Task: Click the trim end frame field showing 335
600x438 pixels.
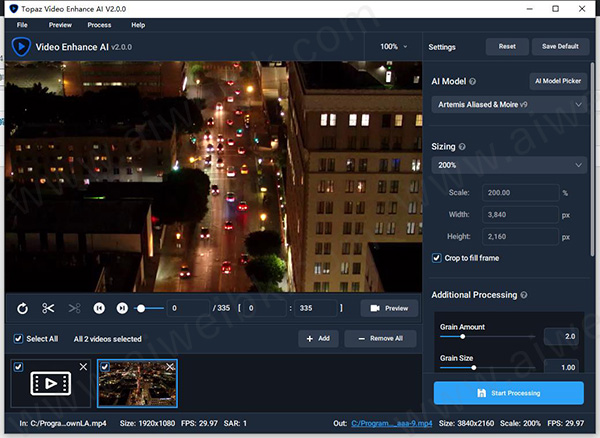Action: pos(316,308)
